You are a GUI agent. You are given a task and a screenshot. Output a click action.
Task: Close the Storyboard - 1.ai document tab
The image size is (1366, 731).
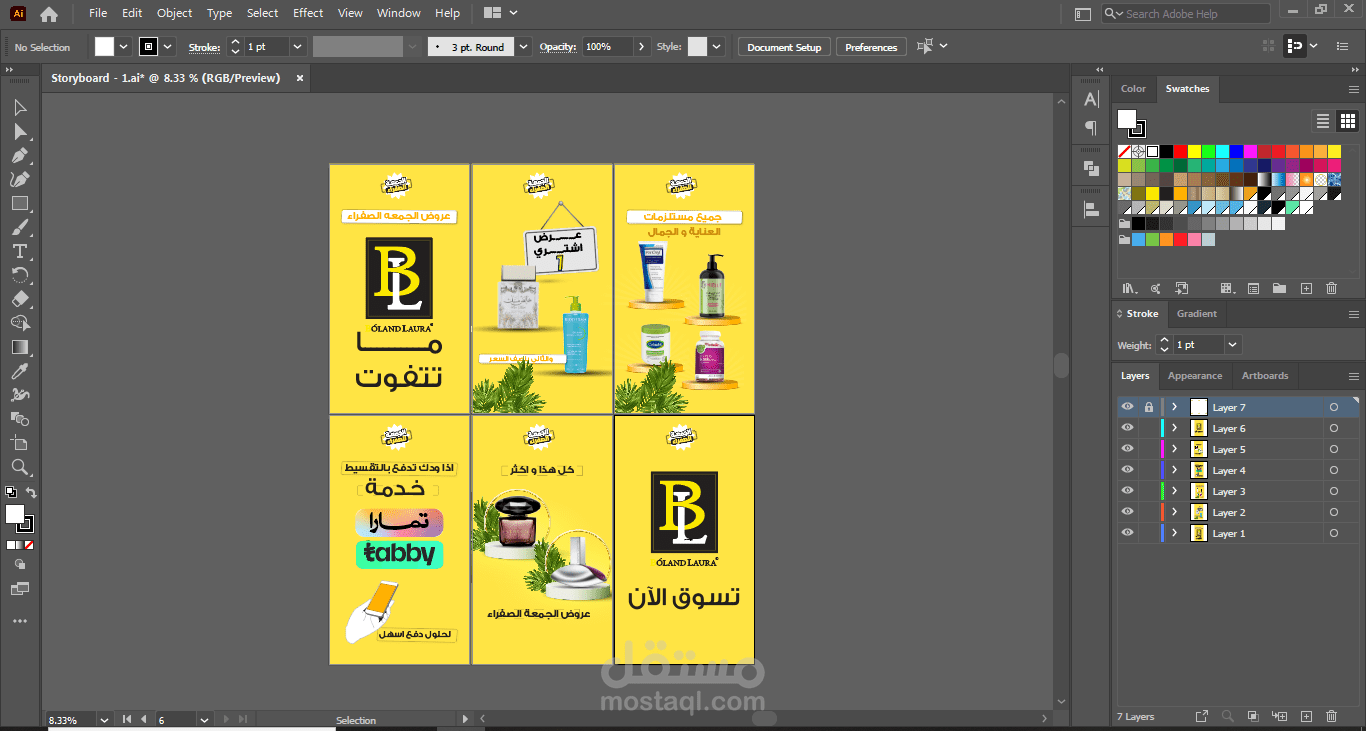point(299,78)
